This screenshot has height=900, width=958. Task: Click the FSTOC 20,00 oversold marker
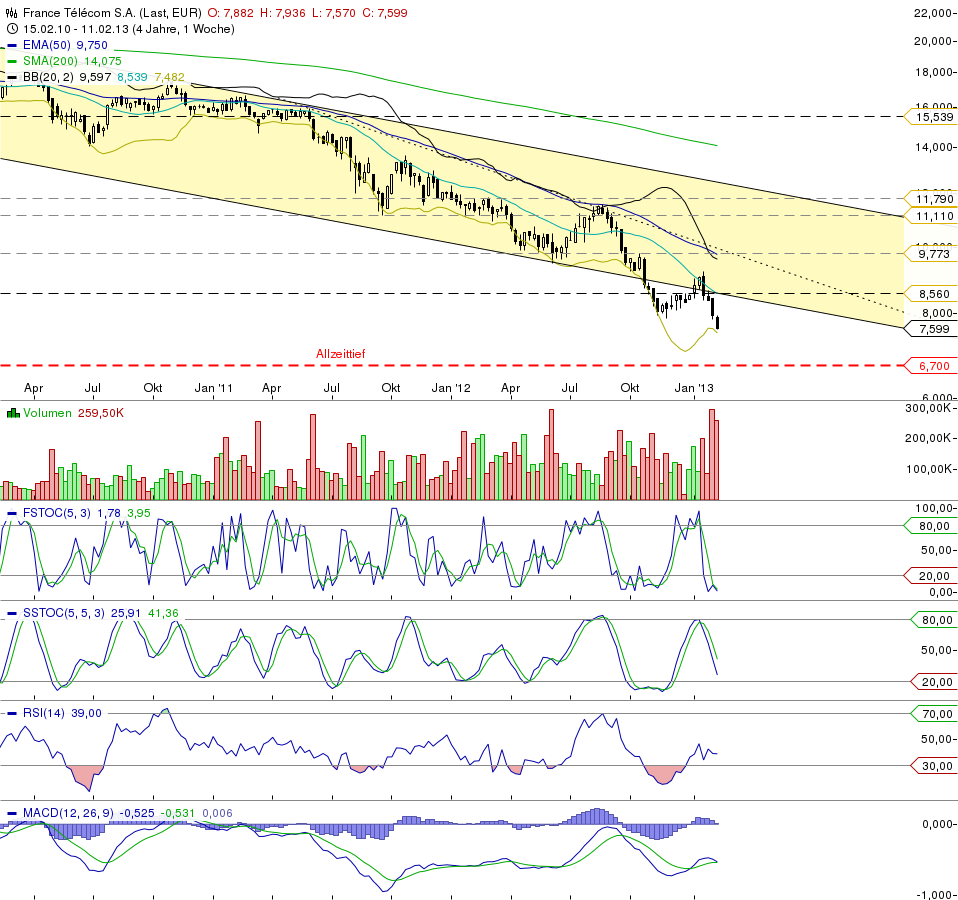pyautogui.click(x=929, y=576)
